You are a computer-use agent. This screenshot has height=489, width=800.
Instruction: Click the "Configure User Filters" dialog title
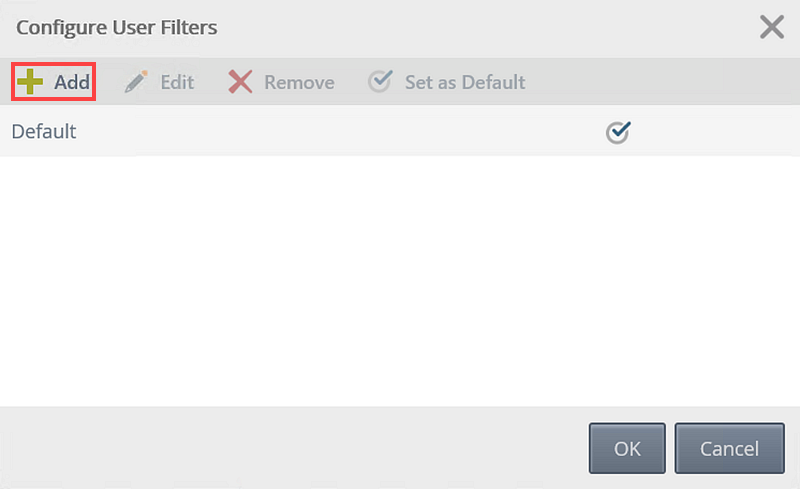[x=116, y=28]
